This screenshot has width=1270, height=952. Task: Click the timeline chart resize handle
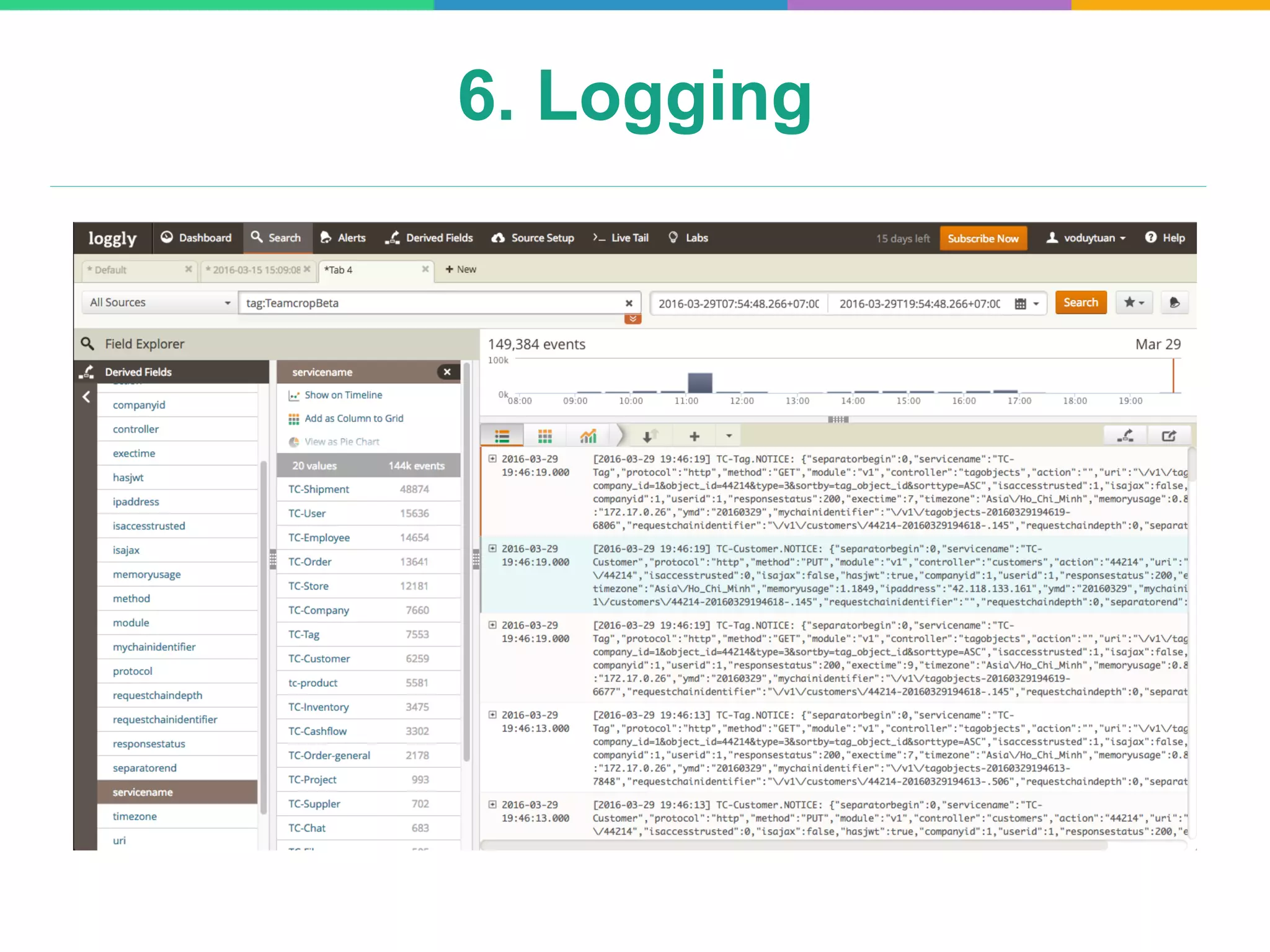[838, 420]
